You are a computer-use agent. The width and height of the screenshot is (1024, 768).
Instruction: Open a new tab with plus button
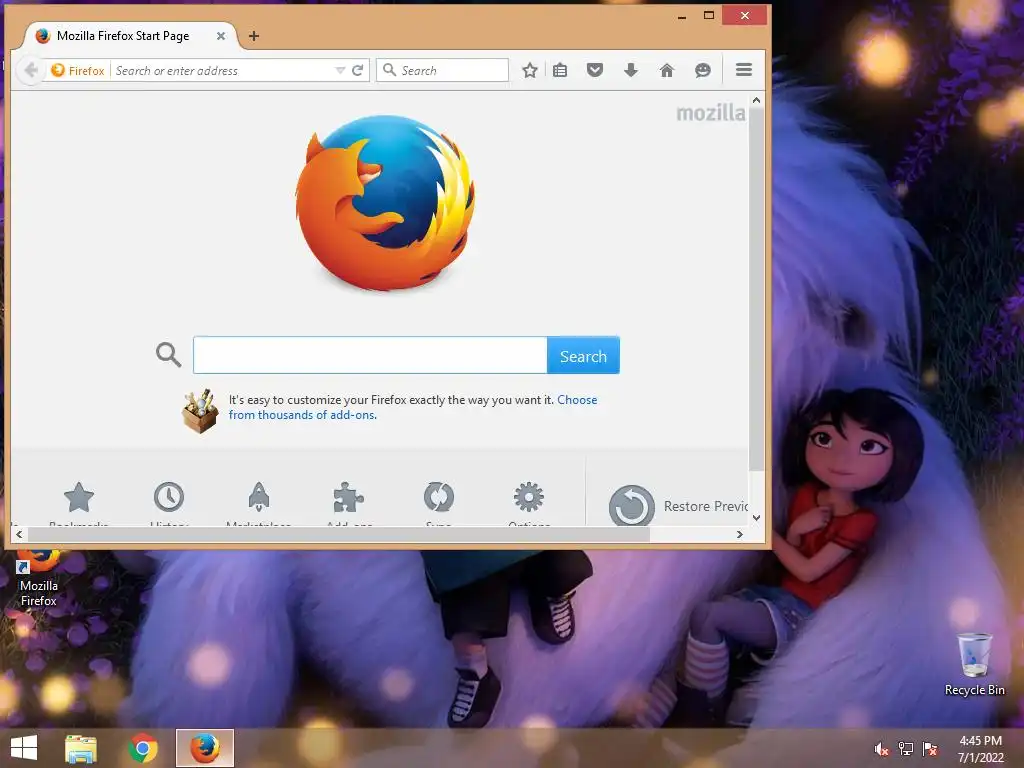pyautogui.click(x=254, y=36)
